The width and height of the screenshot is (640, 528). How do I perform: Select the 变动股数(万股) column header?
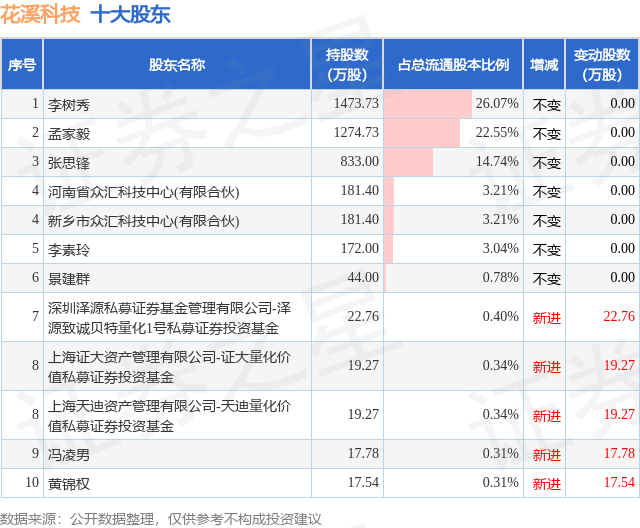pyautogui.click(x=602, y=64)
